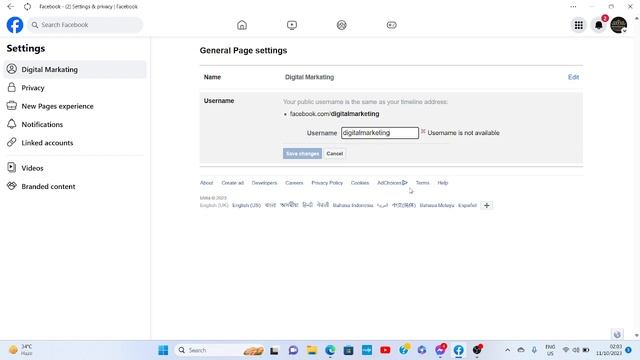Click the taskbar Search box
This screenshot has height=360, width=640.
click(220, 350)
